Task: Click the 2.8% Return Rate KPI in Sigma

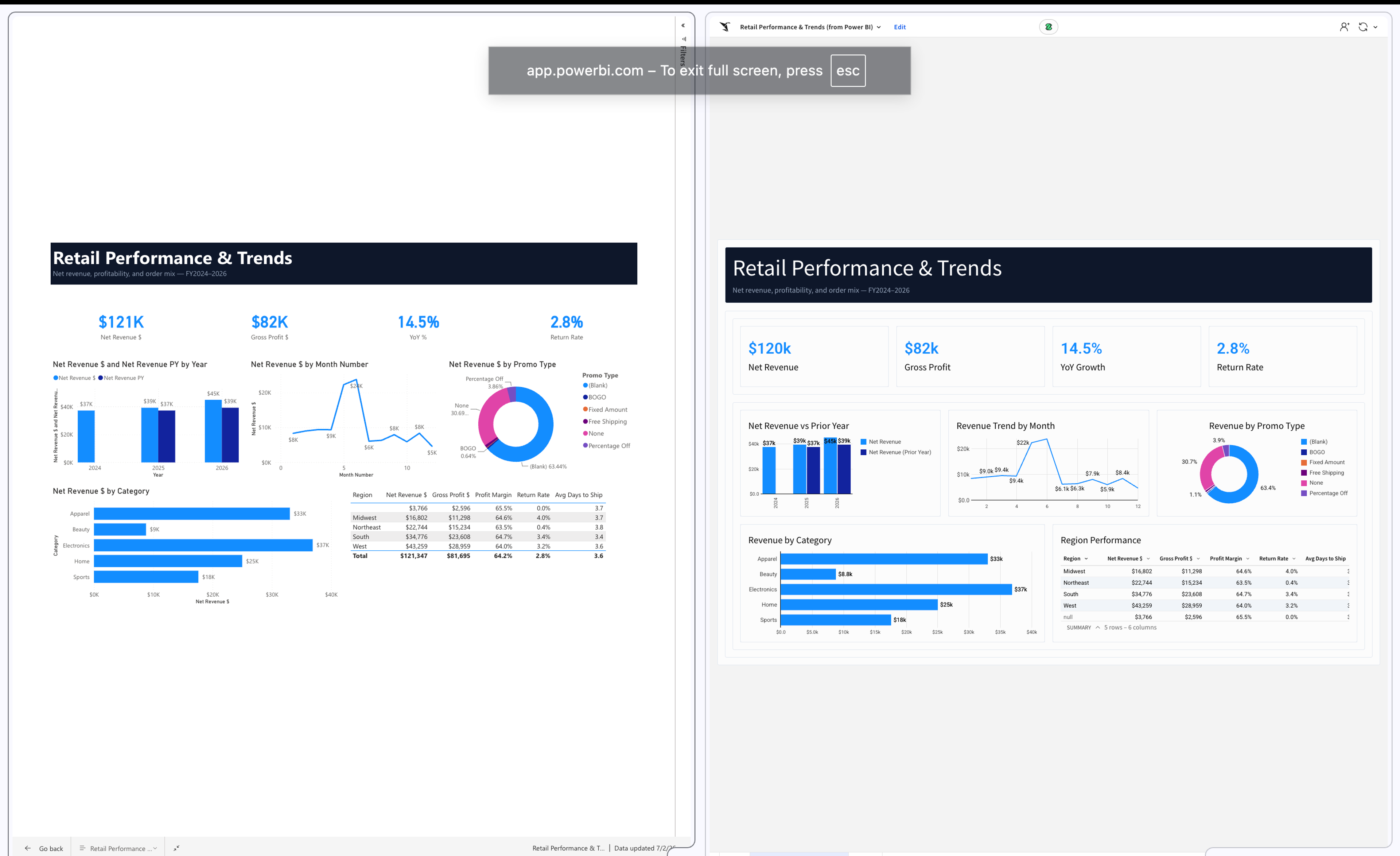Action: (x=1282, y=356)
